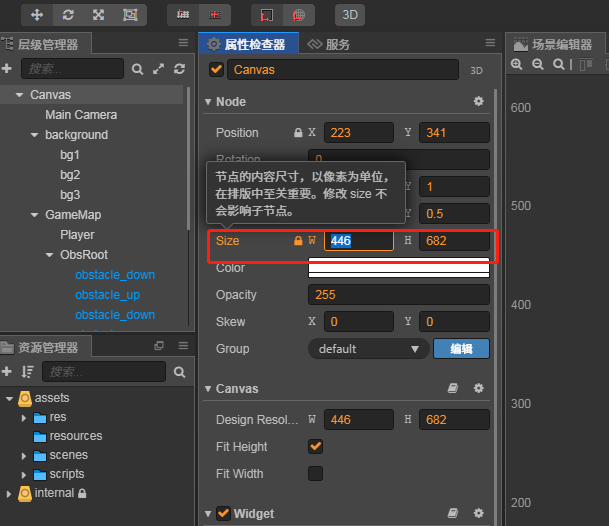609x526 pixels.
Task: Open the hierarchy panel hamburger menu
Action: click(x=183, y=42)
